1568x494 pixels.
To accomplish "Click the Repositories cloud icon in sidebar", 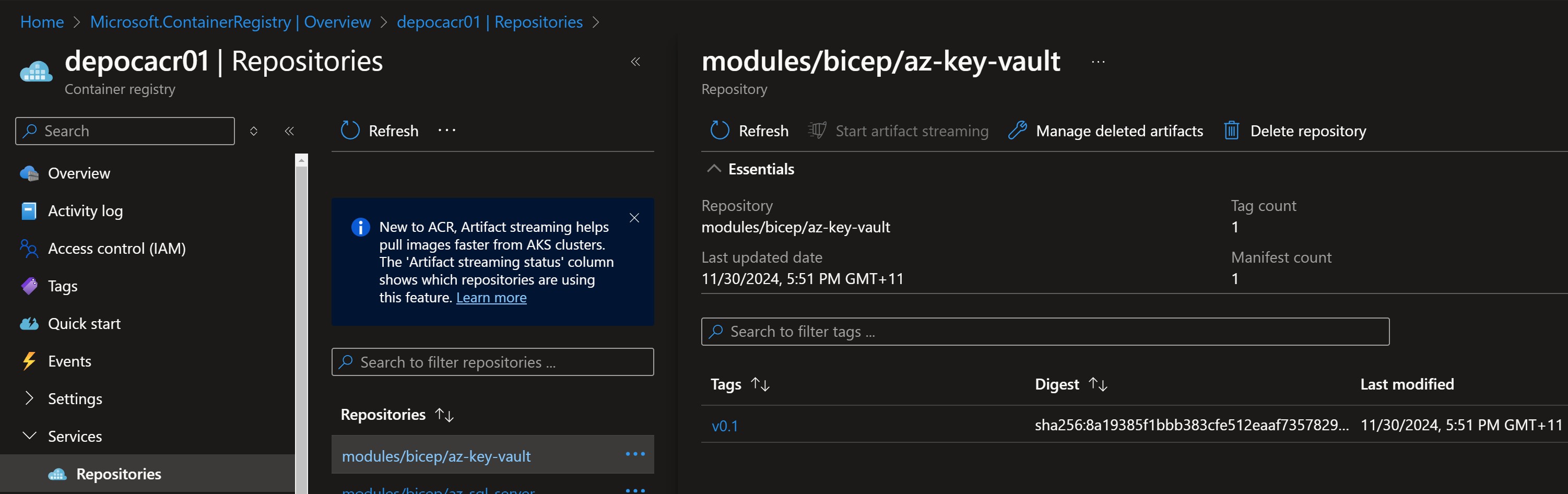I will (x=57, y=475).
